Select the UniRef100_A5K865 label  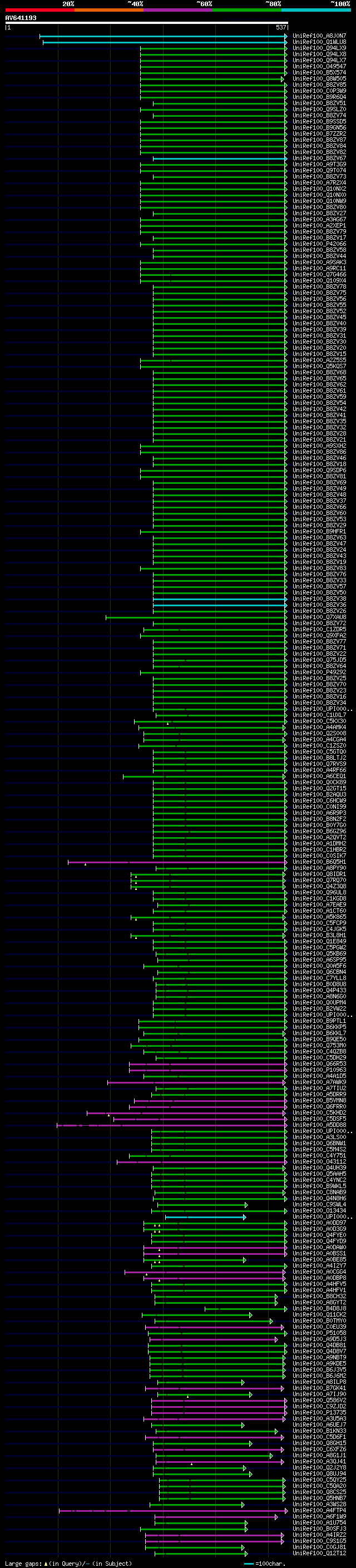pyautogui.click(x=319, y=917)
